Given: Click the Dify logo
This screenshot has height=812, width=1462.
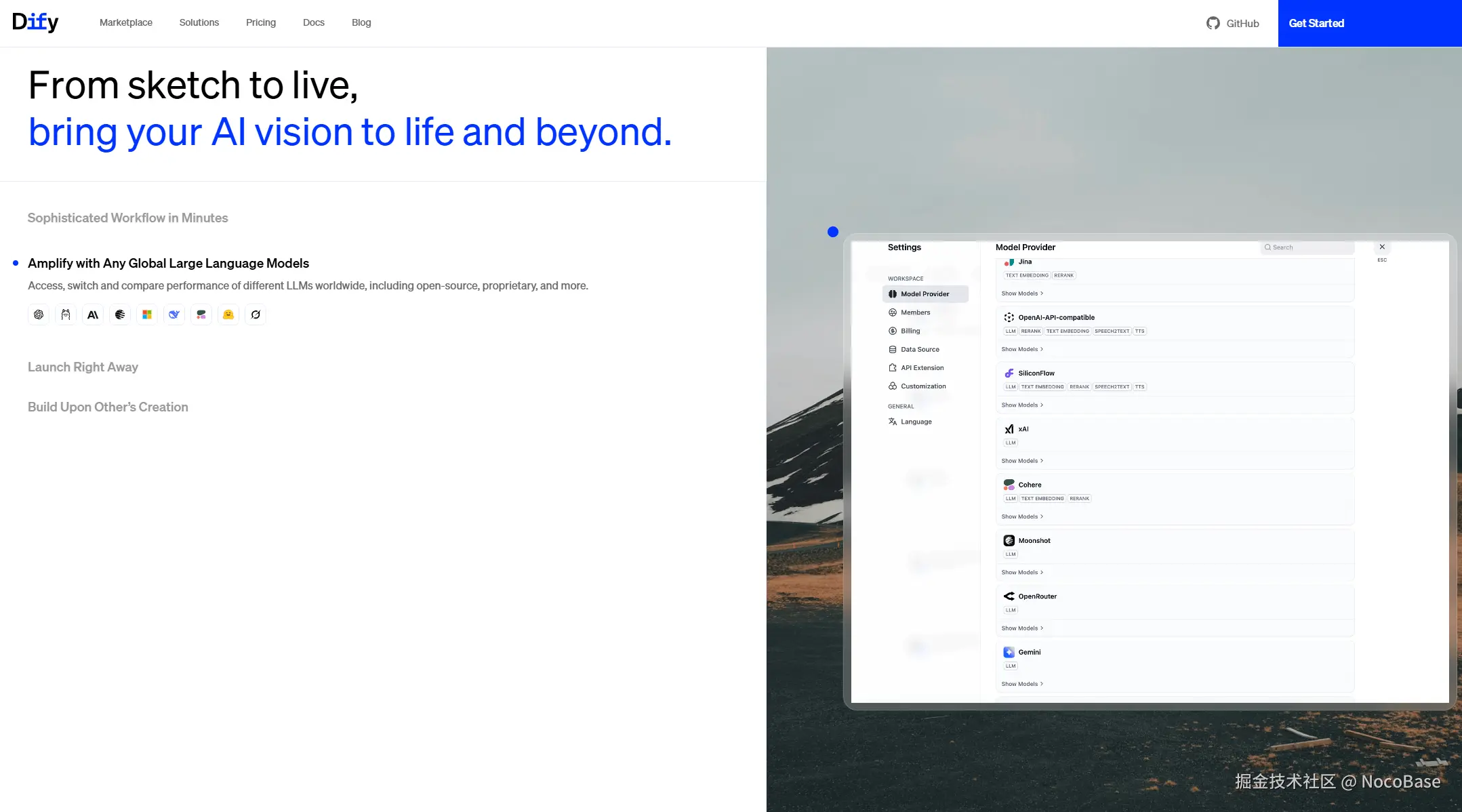Looking at the screenshot, I should click(35, 22).
